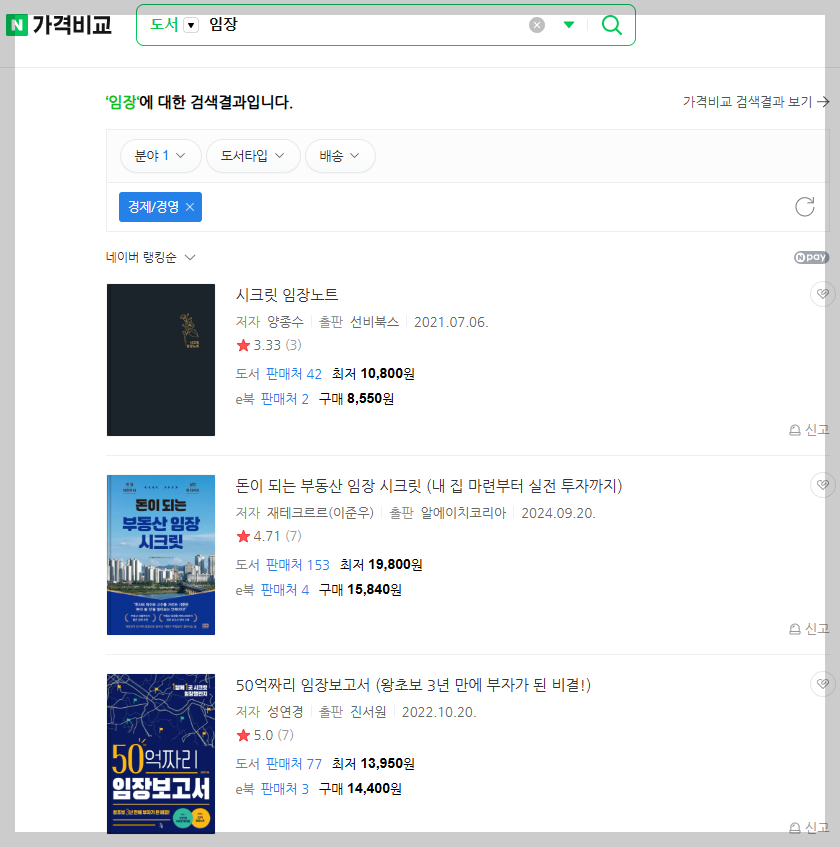Screen dimensions: 840x847
Task: Refresh results with the circular arrow icon
Action: point(805,207)
